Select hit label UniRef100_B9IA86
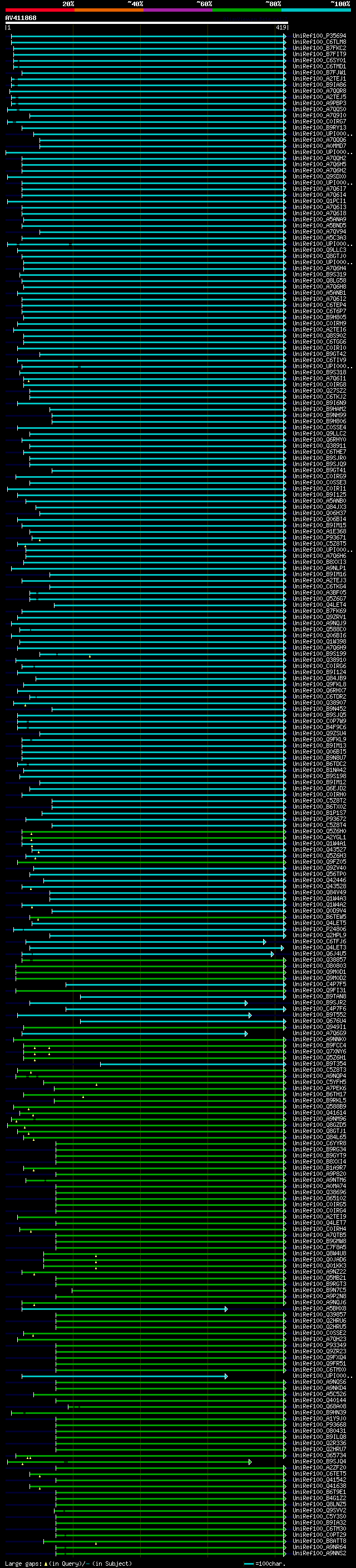The height and width of the screenshot is (1568, 356). tap(319, 85)
